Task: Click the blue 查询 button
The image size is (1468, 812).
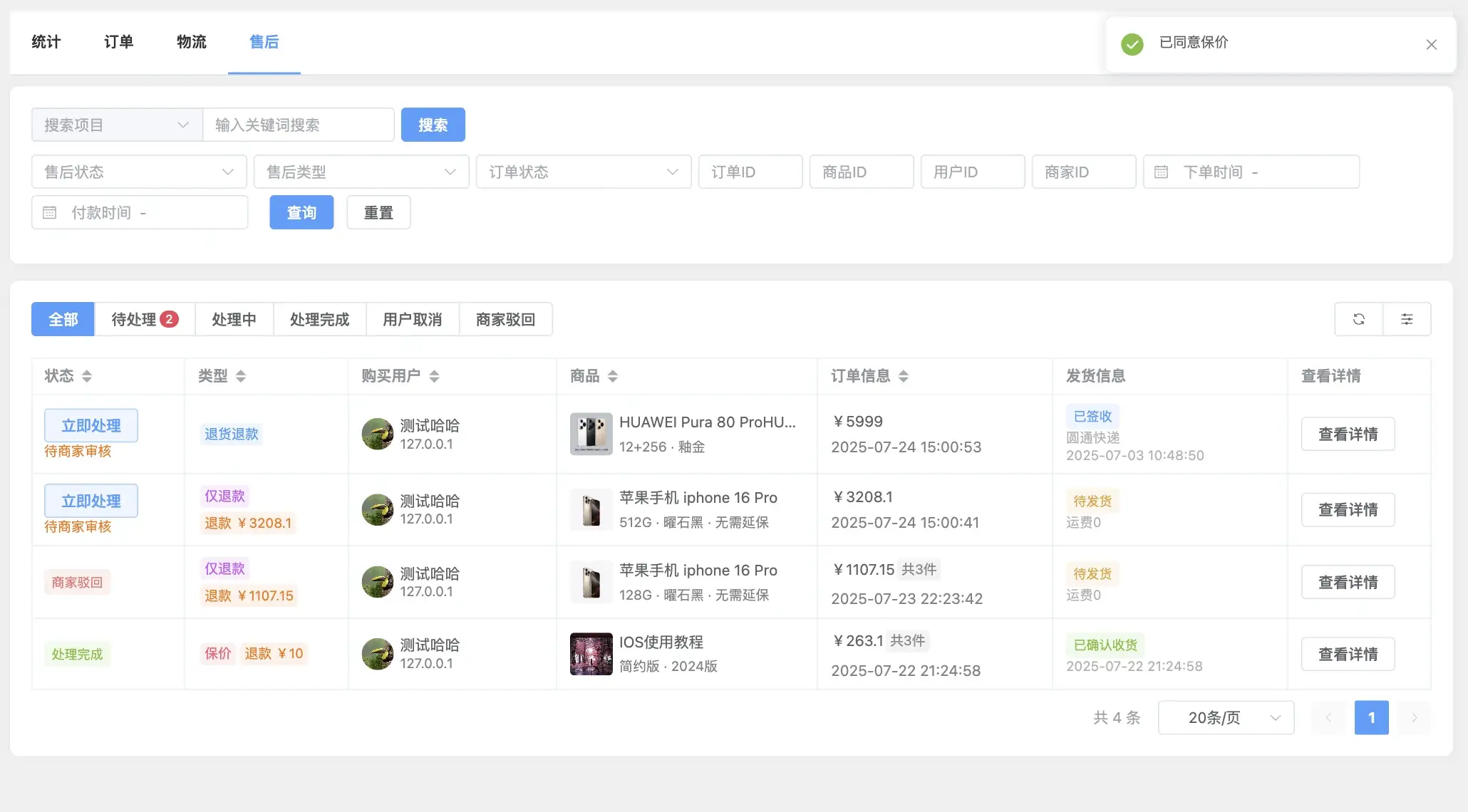Action: 301,212
